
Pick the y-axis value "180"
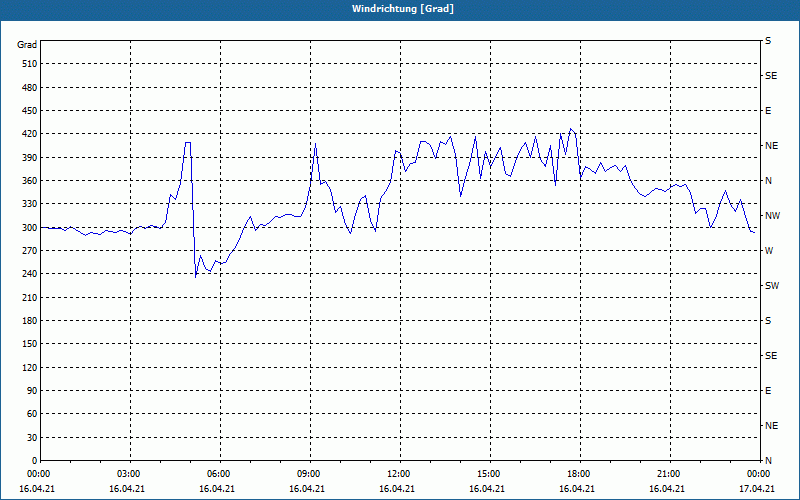[30, 321]
